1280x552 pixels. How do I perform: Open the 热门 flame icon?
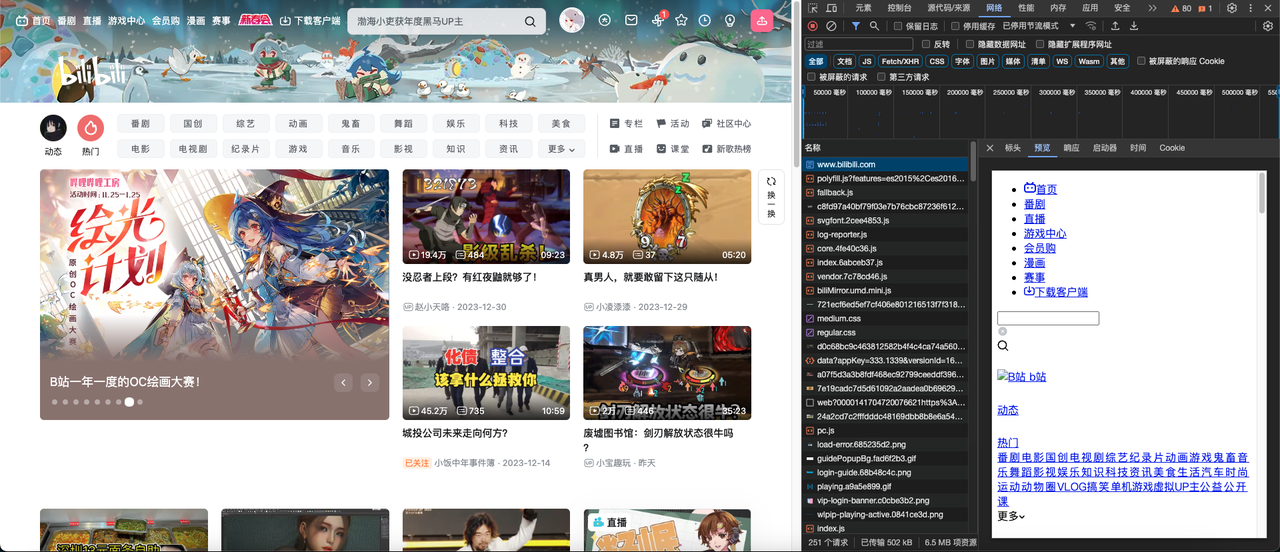pyautogui.click(x=90, y=128)
